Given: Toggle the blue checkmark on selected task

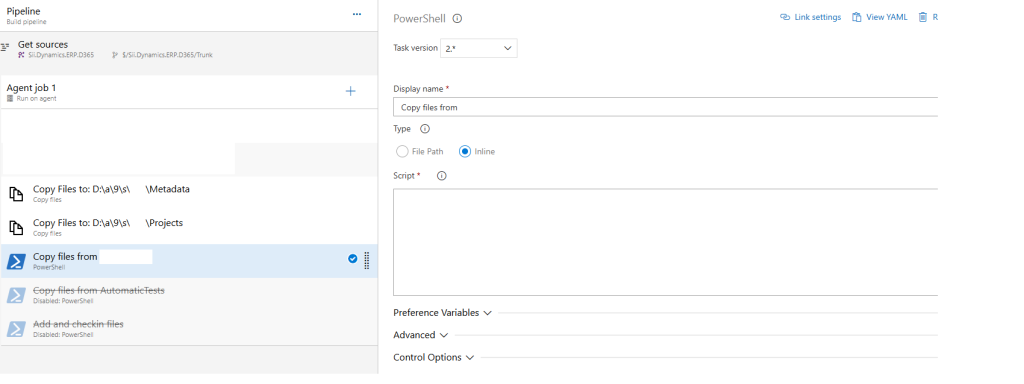Looking at the screenshot, I should pos(353,259).
